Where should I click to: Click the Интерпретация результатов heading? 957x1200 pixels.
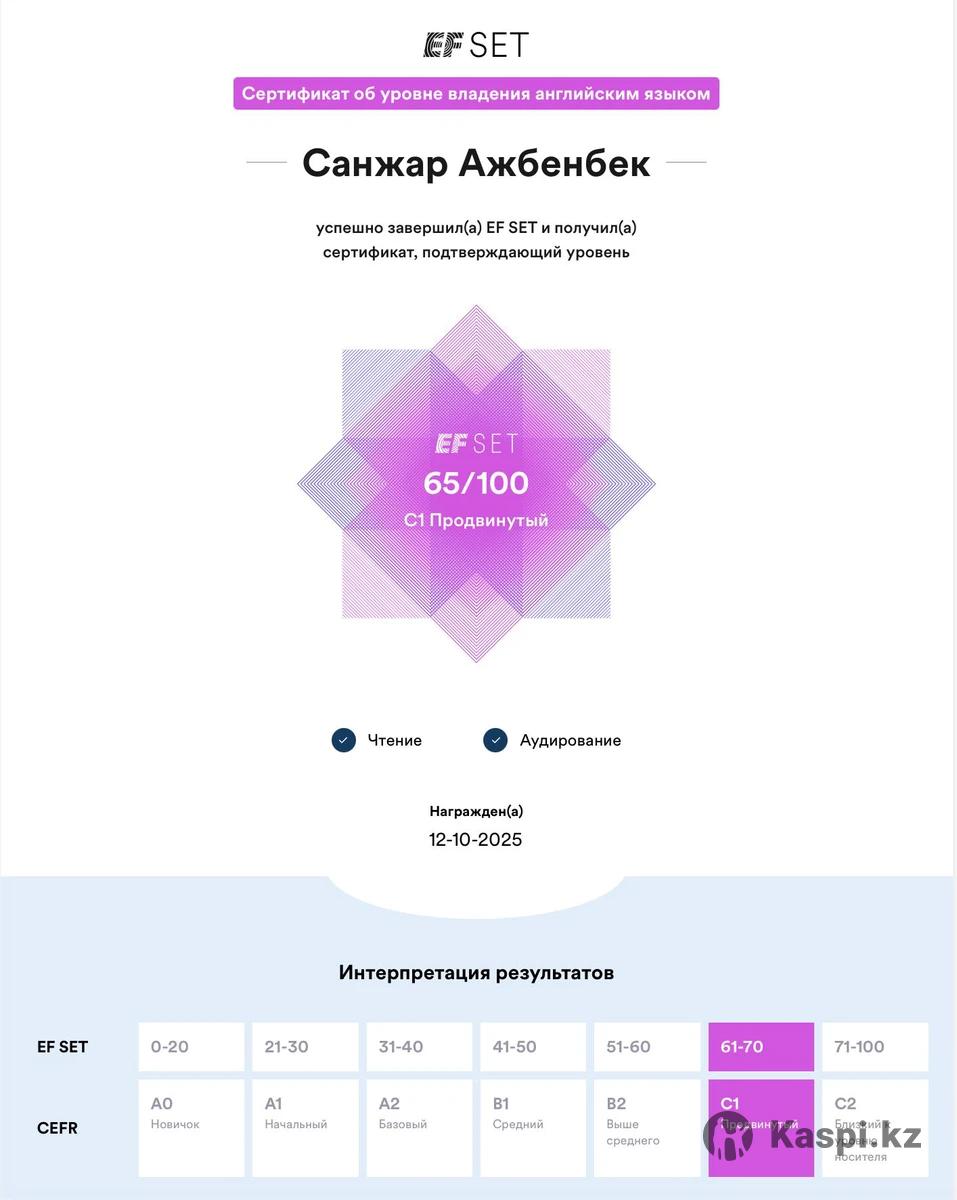click(476, 972)
